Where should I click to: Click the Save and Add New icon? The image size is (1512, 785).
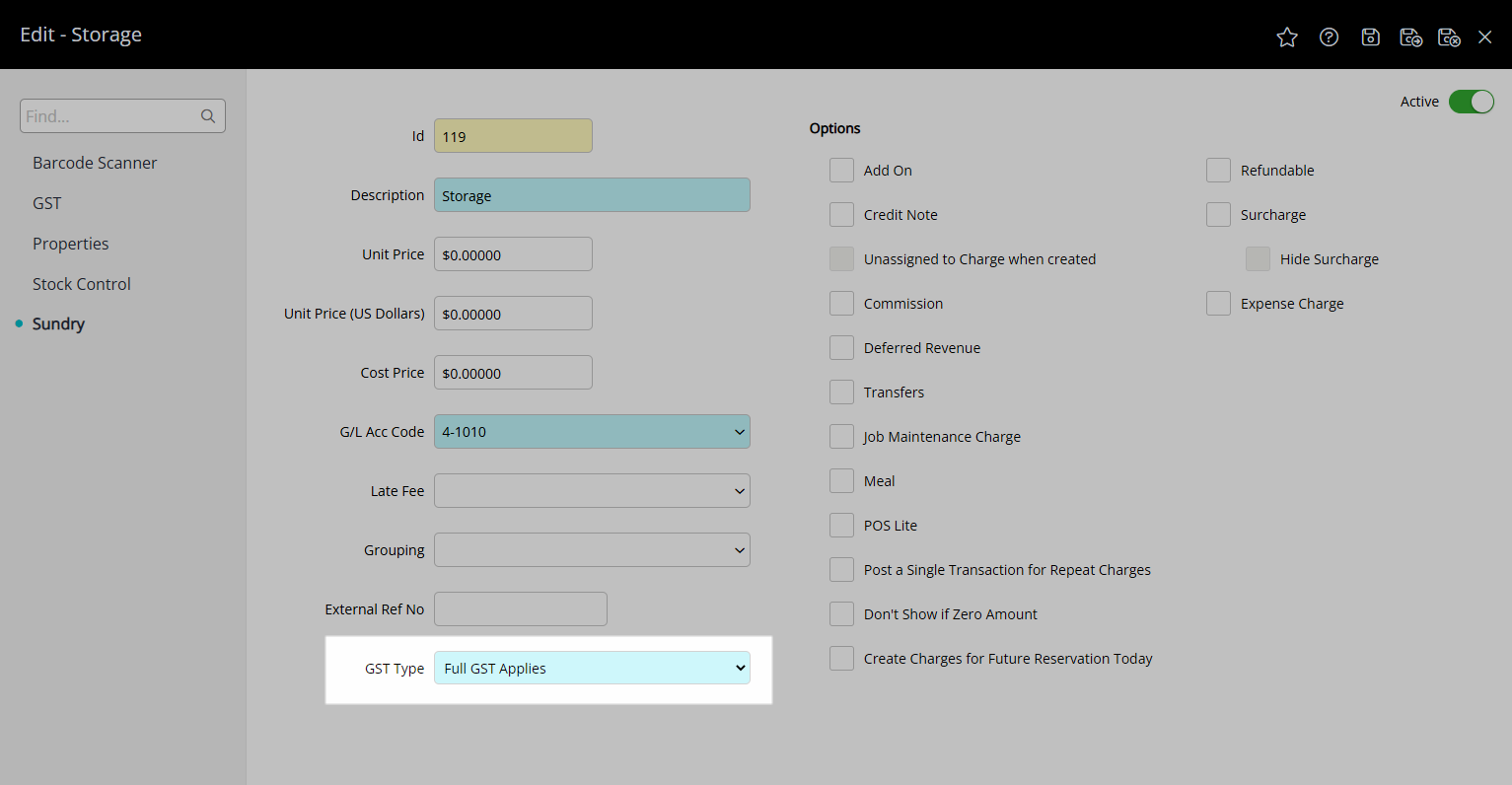[x=1410, y=37]
